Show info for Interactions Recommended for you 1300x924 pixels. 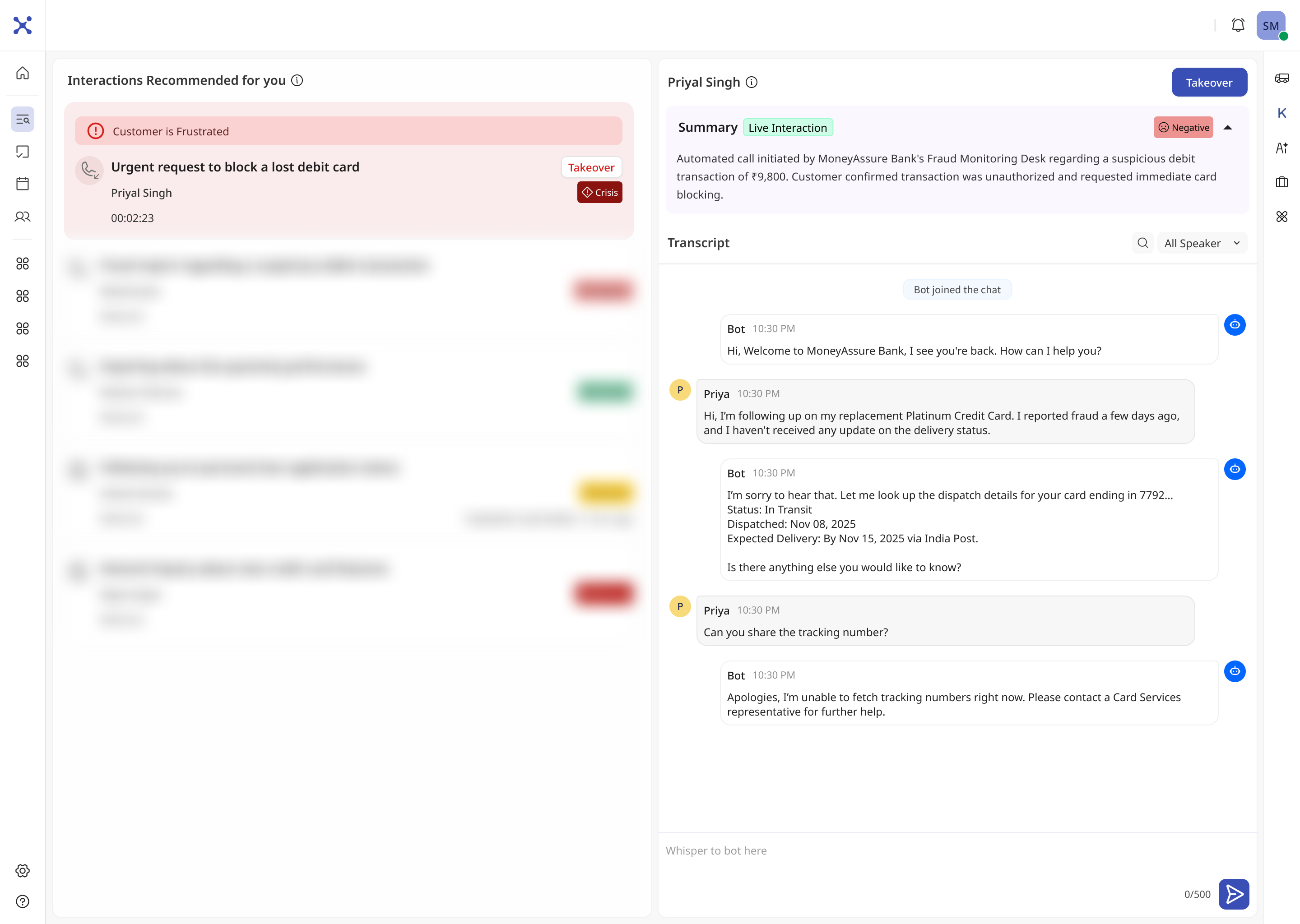point(297,80)
